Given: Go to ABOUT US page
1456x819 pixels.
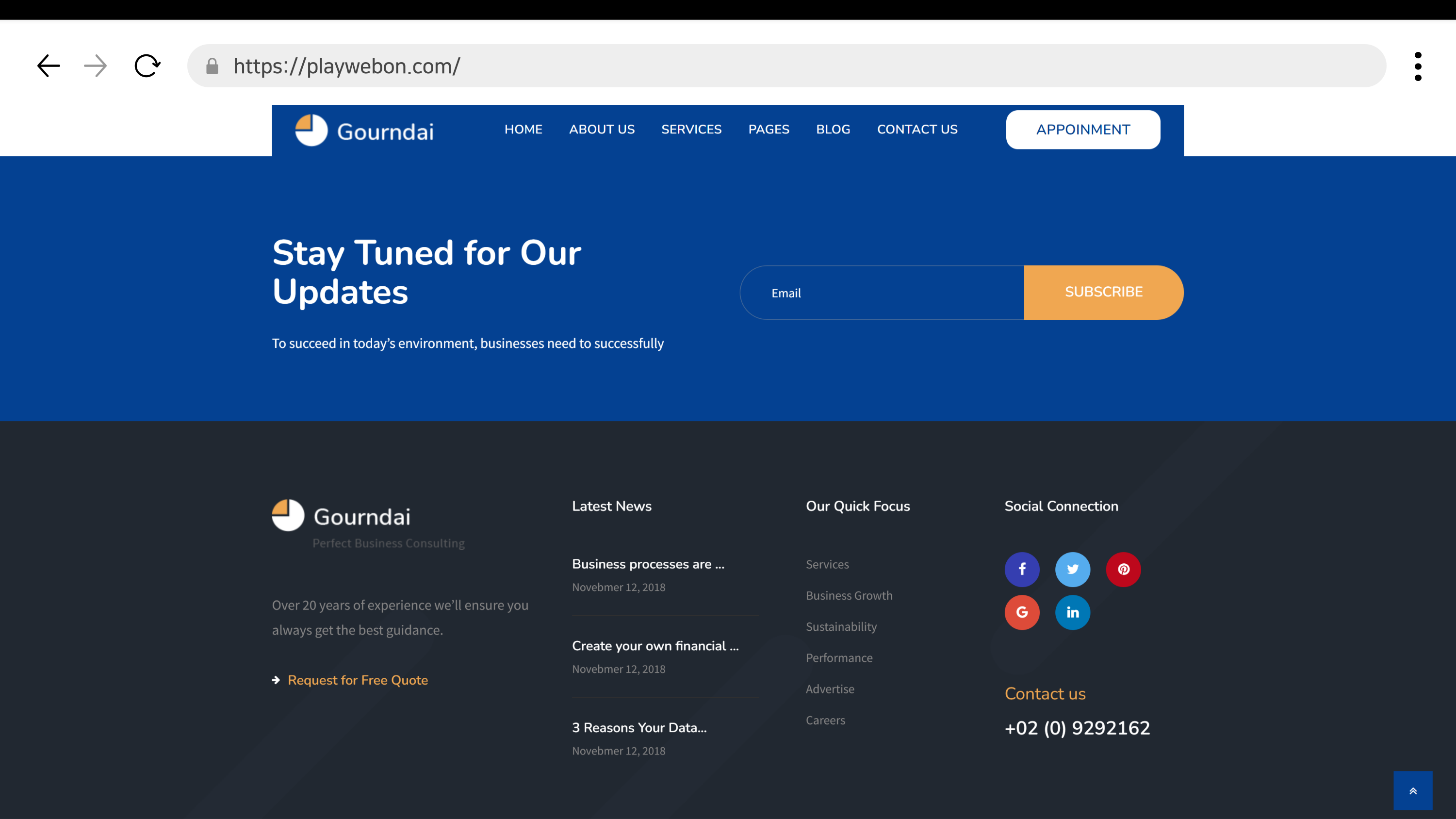Looking at the screenshot, I should pyautogui.click(x=602, y=130).
